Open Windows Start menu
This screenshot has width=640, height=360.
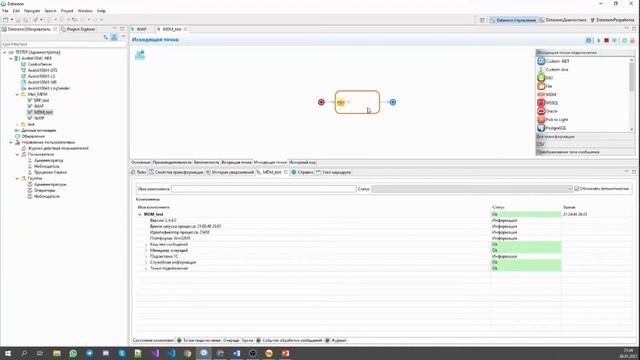pyautogui.click(x=8, y=353)
